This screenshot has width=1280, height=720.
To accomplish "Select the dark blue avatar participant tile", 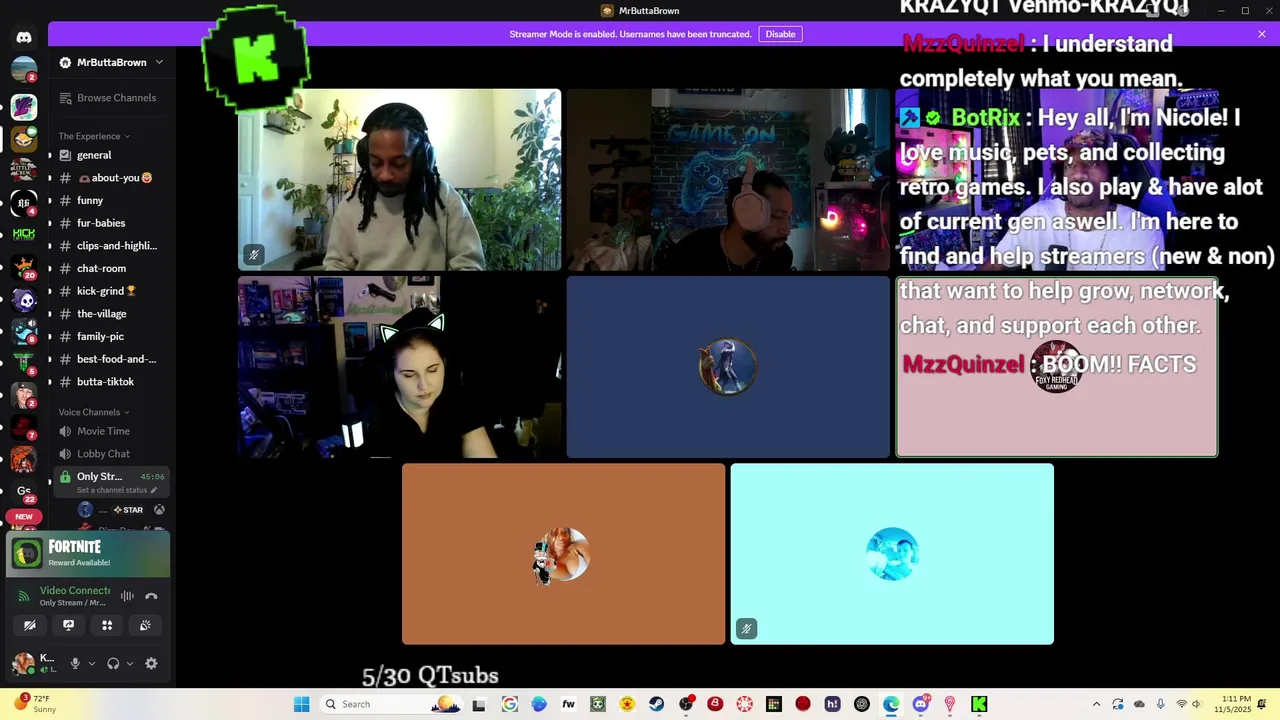I will coord(728,367).
